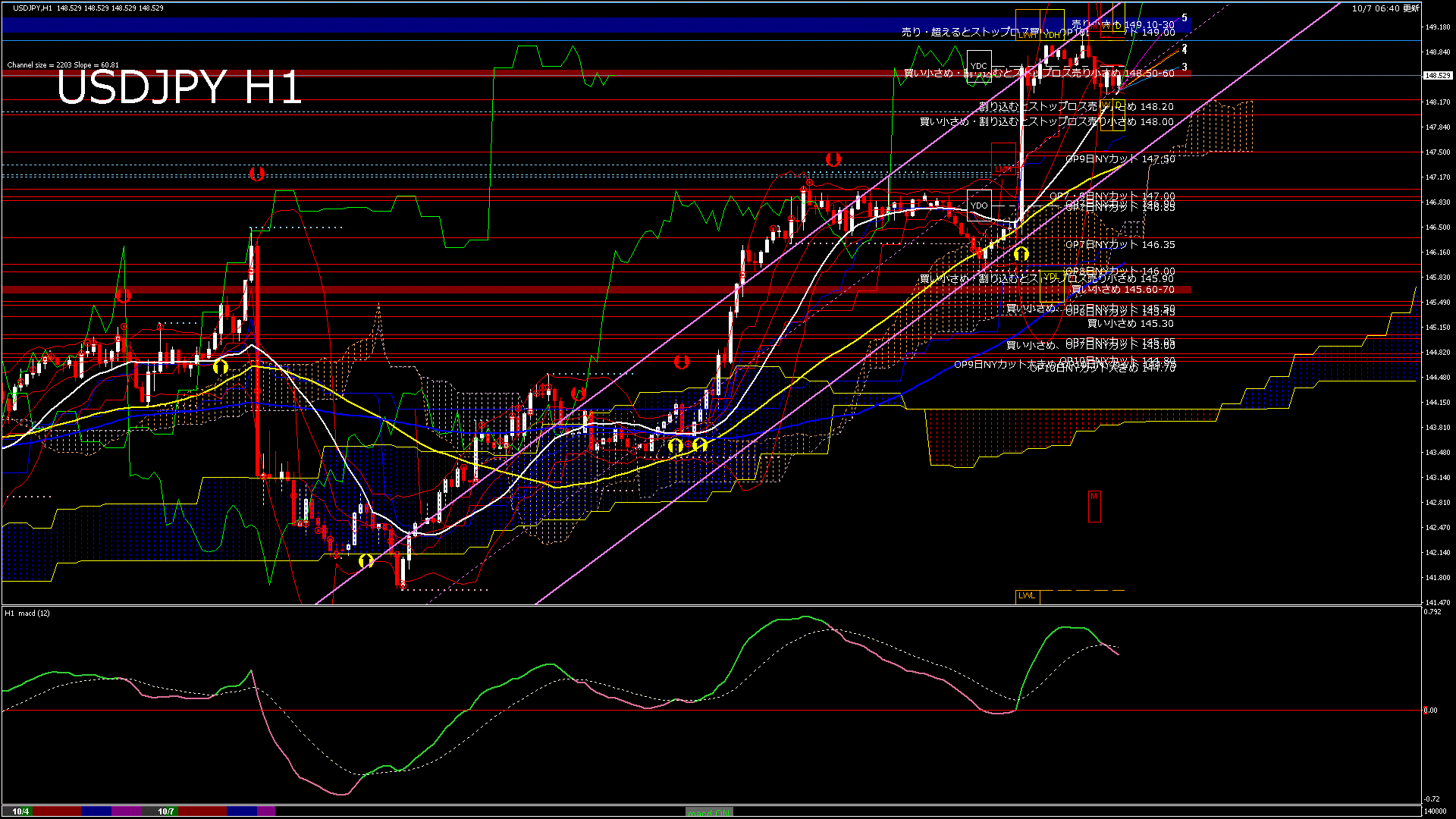Viewport: 1456px width, 819px height.
Task: Click the 10/4 date marker
Action: [20, 811]
